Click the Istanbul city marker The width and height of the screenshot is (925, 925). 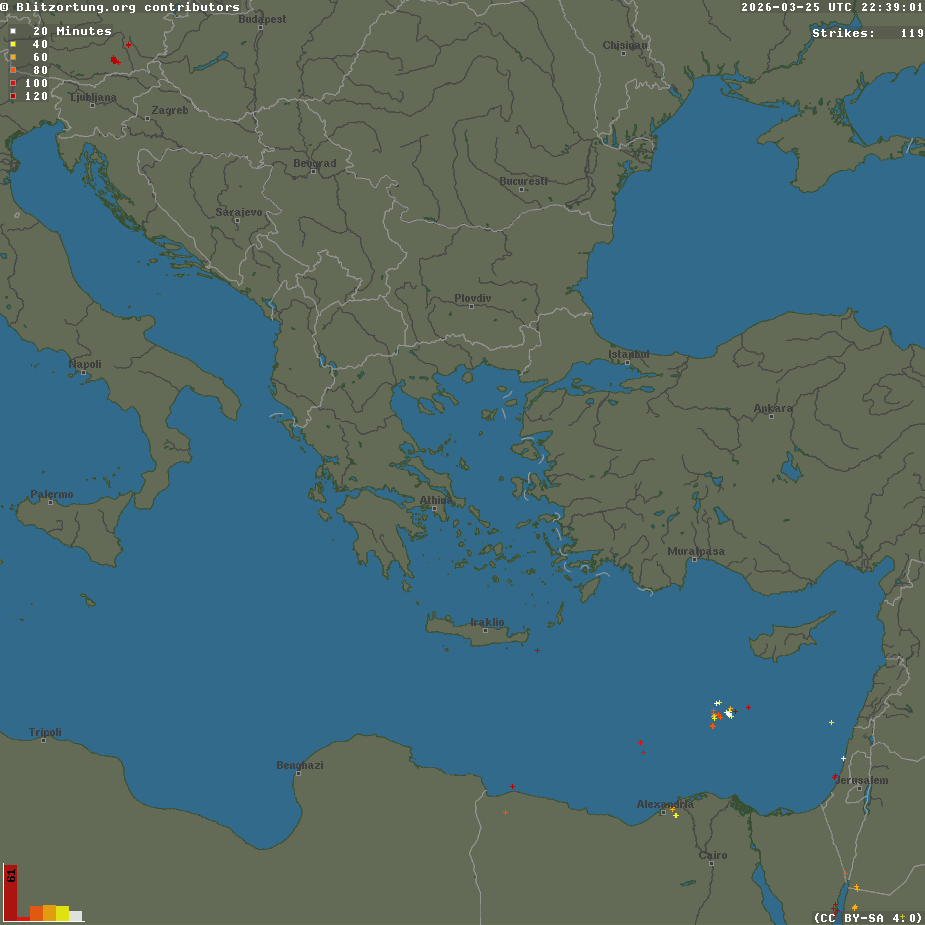point(627,362)
